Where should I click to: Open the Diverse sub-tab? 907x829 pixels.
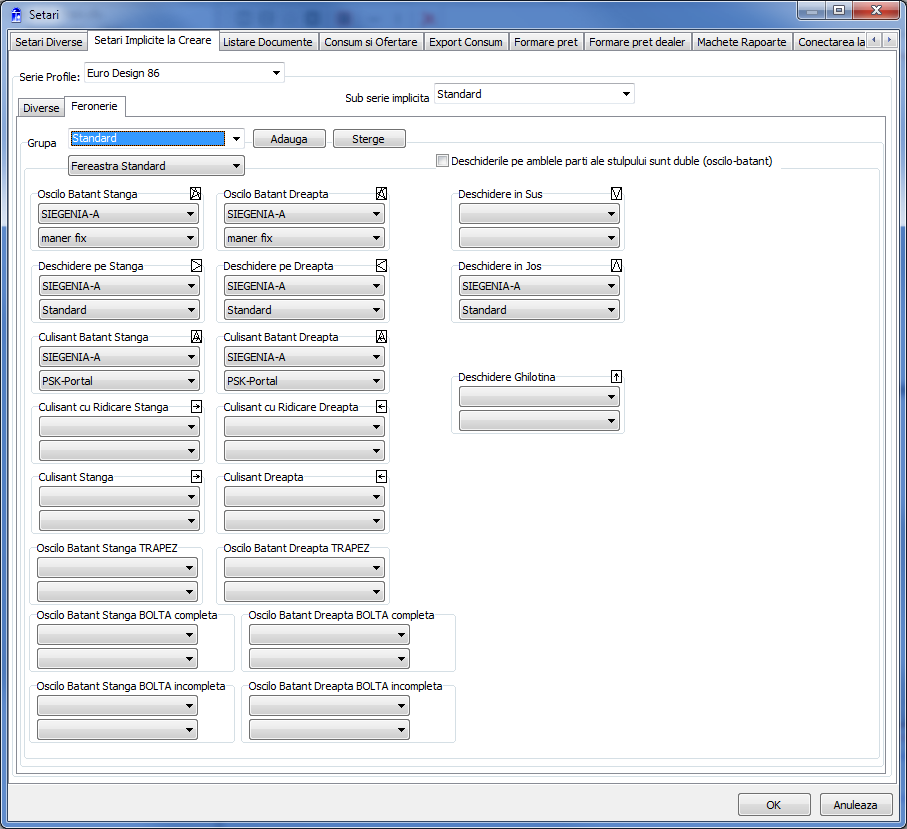pyautogui.click(x=41, y=107)
